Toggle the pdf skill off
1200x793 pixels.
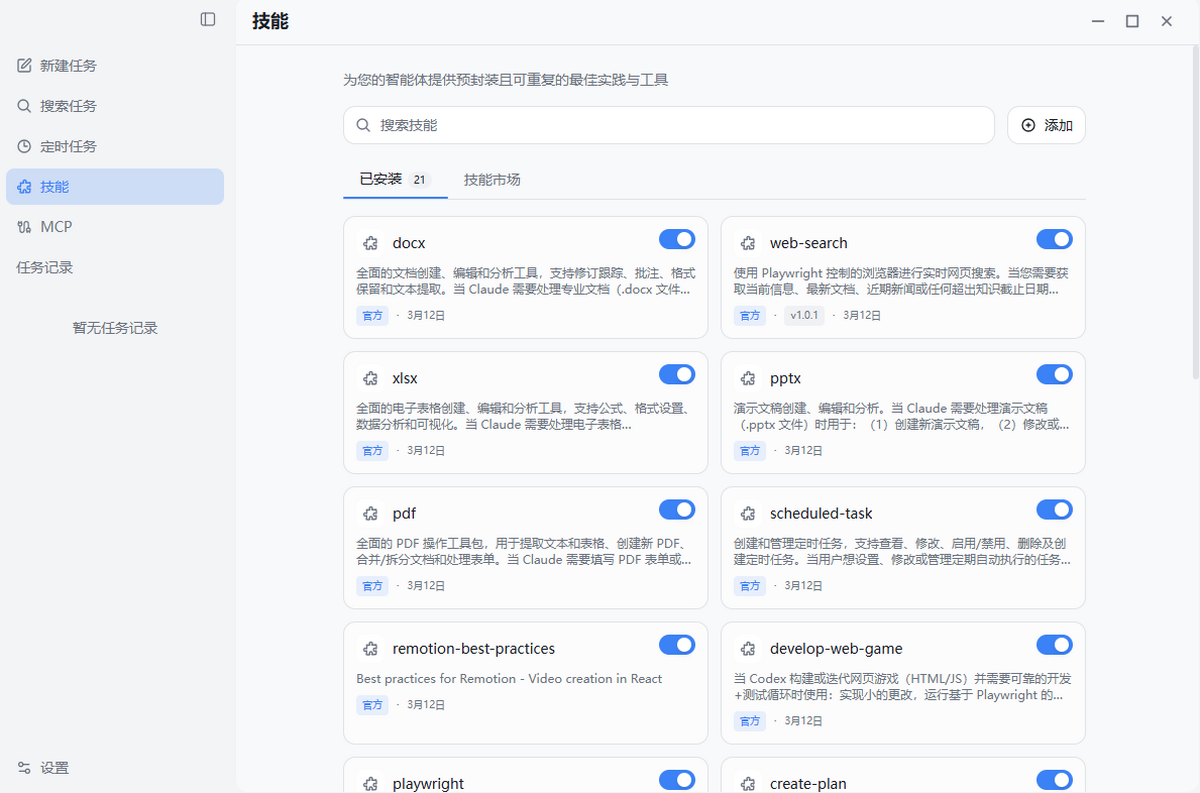[677, 510]
